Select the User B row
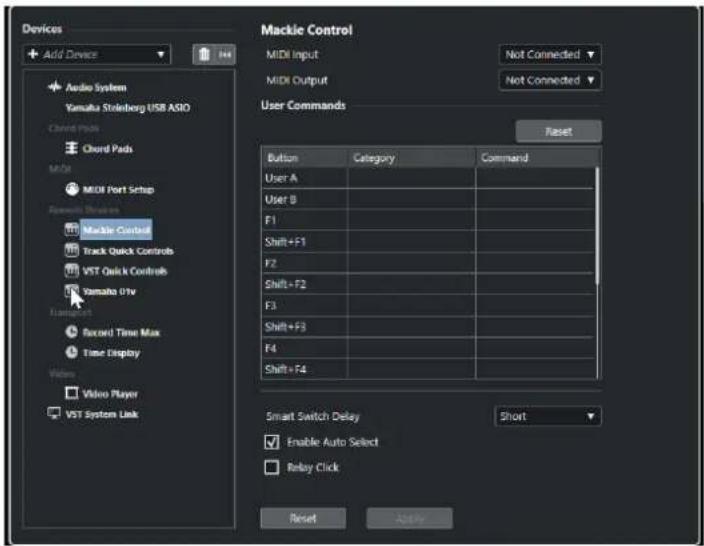This screenshot has height=546, width=704. coord(429,199)
